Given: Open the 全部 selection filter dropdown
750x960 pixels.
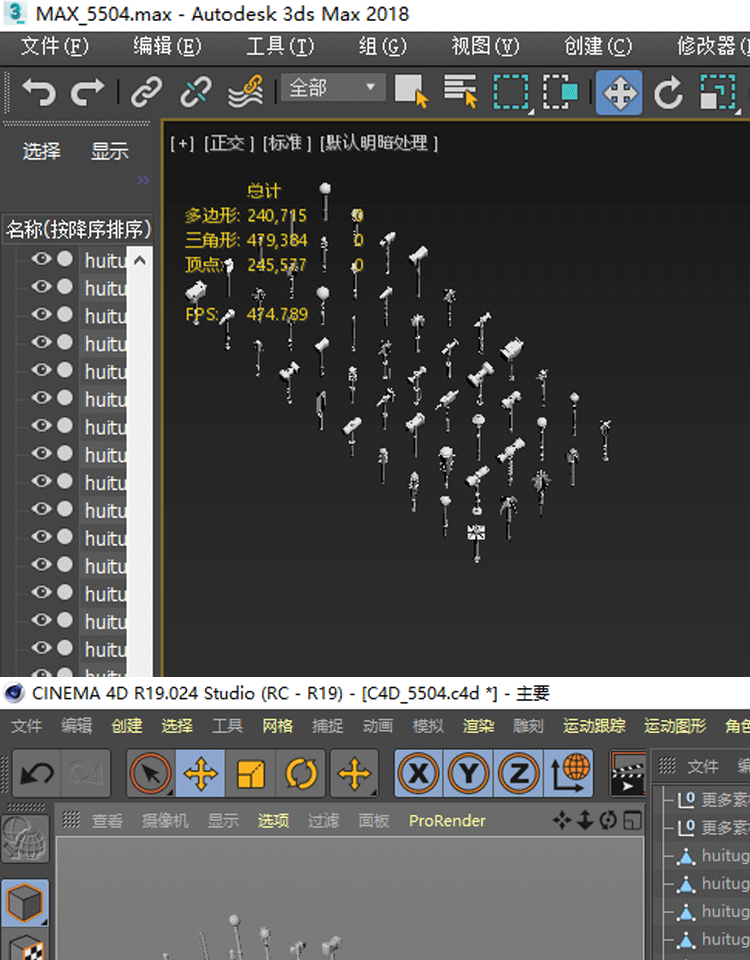Looking at the screenshot, I should click(x=333, y=88).
